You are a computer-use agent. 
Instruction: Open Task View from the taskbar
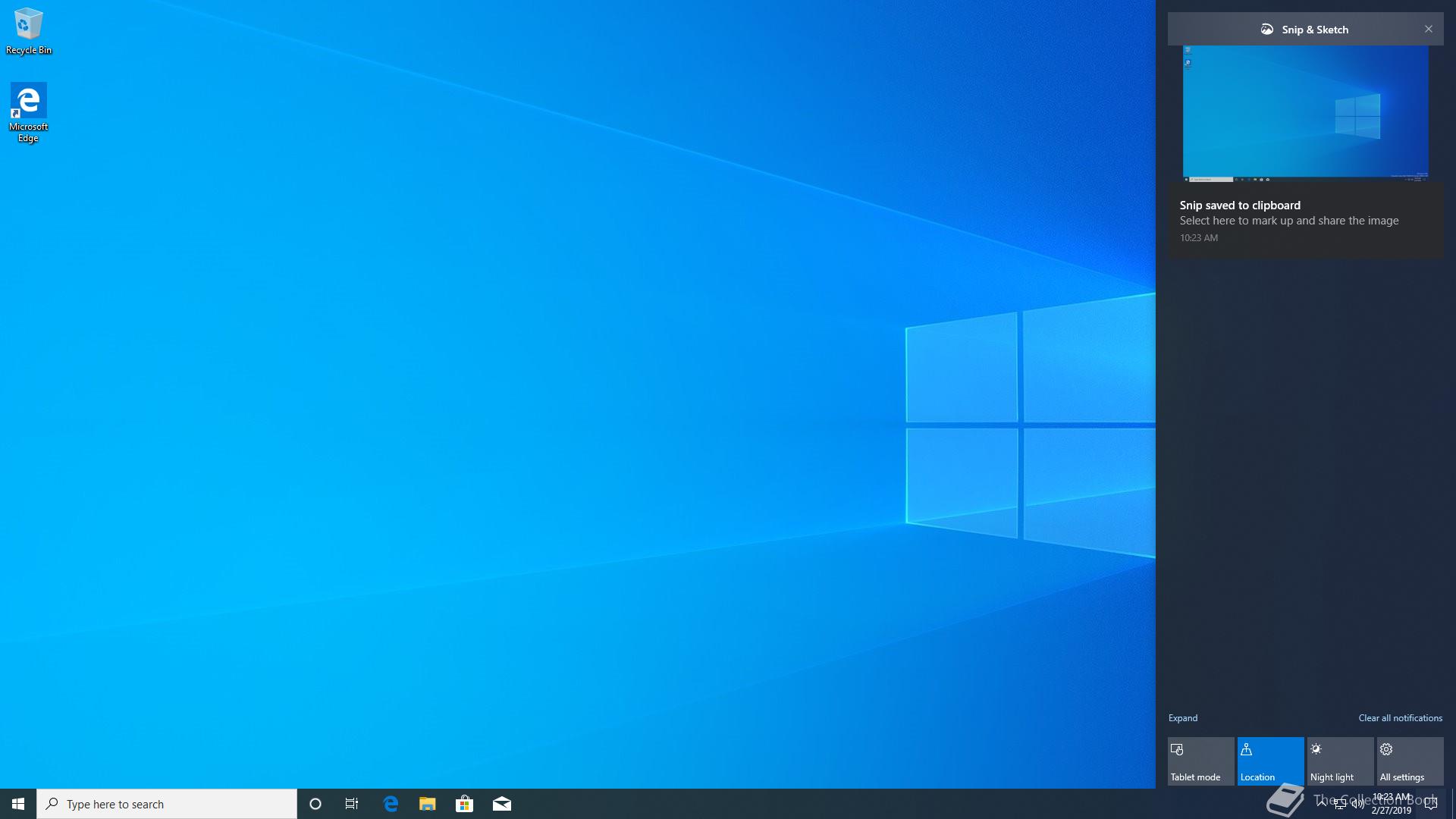pos(352,804)
